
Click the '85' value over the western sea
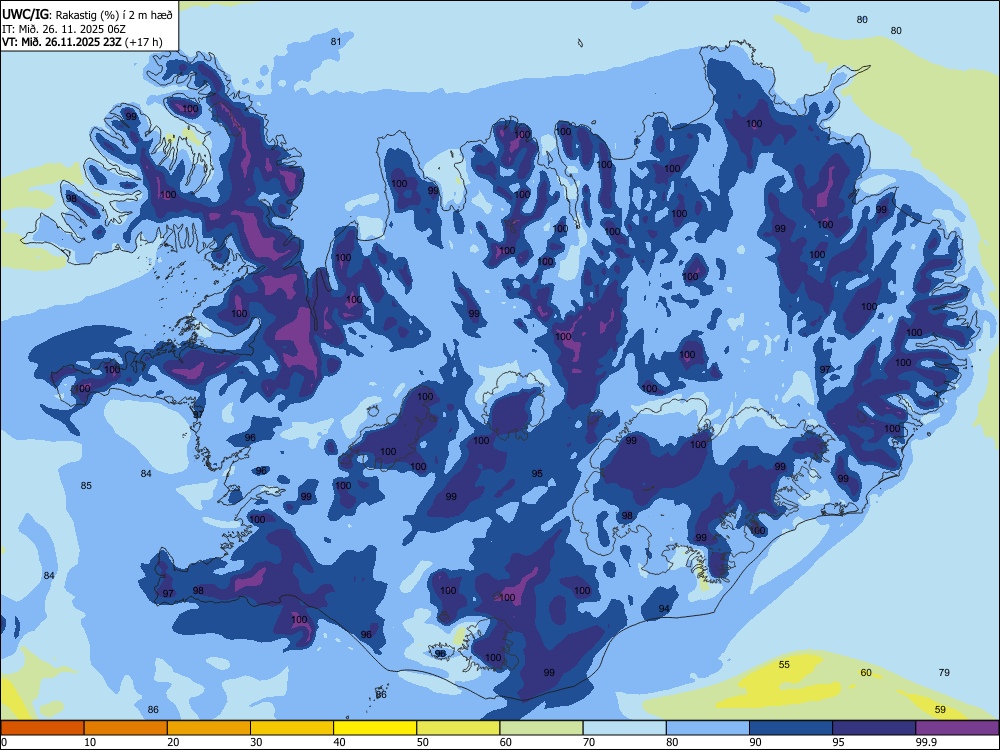pos(86,485)
